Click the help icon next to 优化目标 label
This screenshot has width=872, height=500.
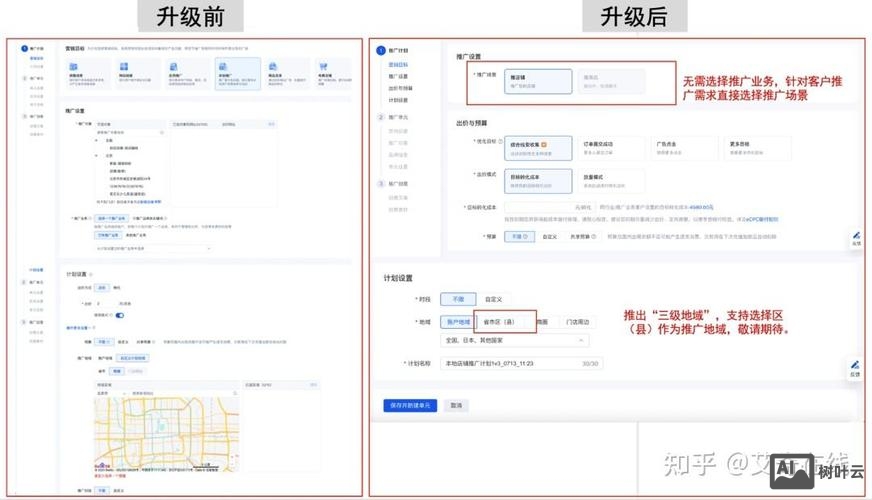tap(500, 141)
